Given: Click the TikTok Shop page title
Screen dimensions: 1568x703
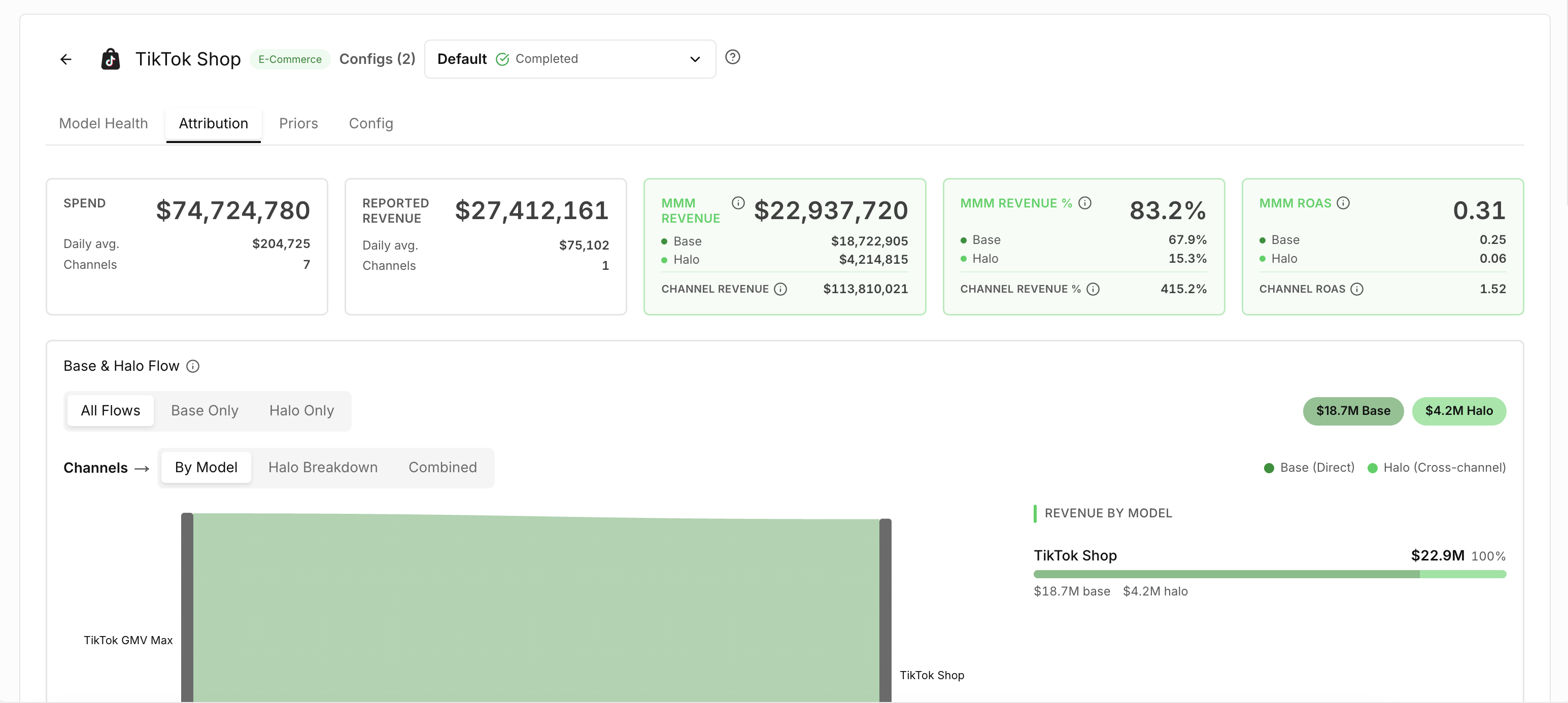Looking at the screenshot, I should (x=188, y=59).
